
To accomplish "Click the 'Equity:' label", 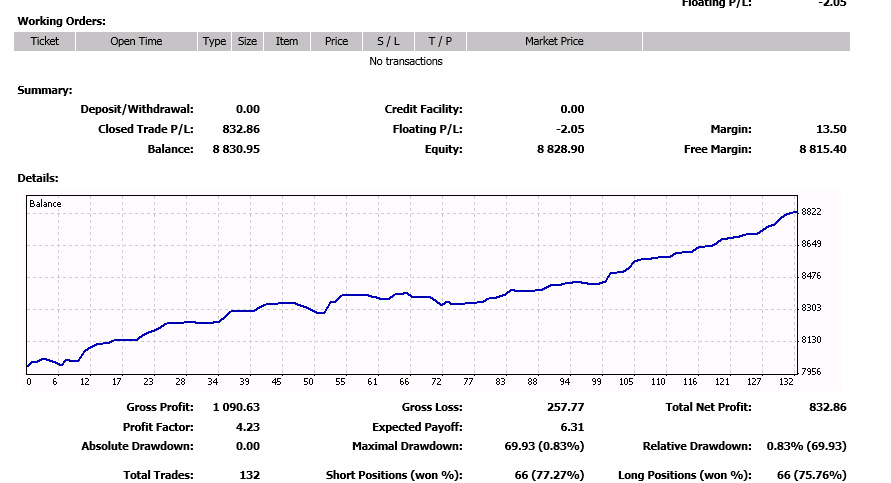I will point(443,149).
